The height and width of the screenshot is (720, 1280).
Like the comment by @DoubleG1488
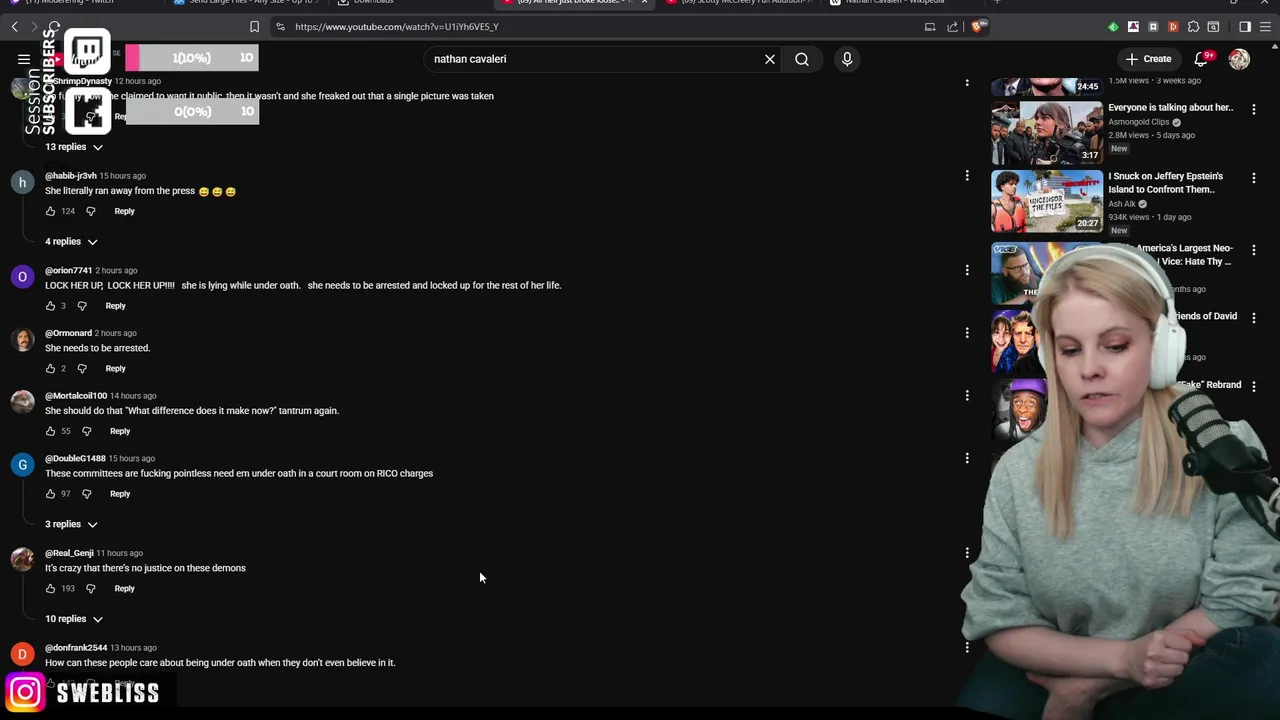[50, 494]
